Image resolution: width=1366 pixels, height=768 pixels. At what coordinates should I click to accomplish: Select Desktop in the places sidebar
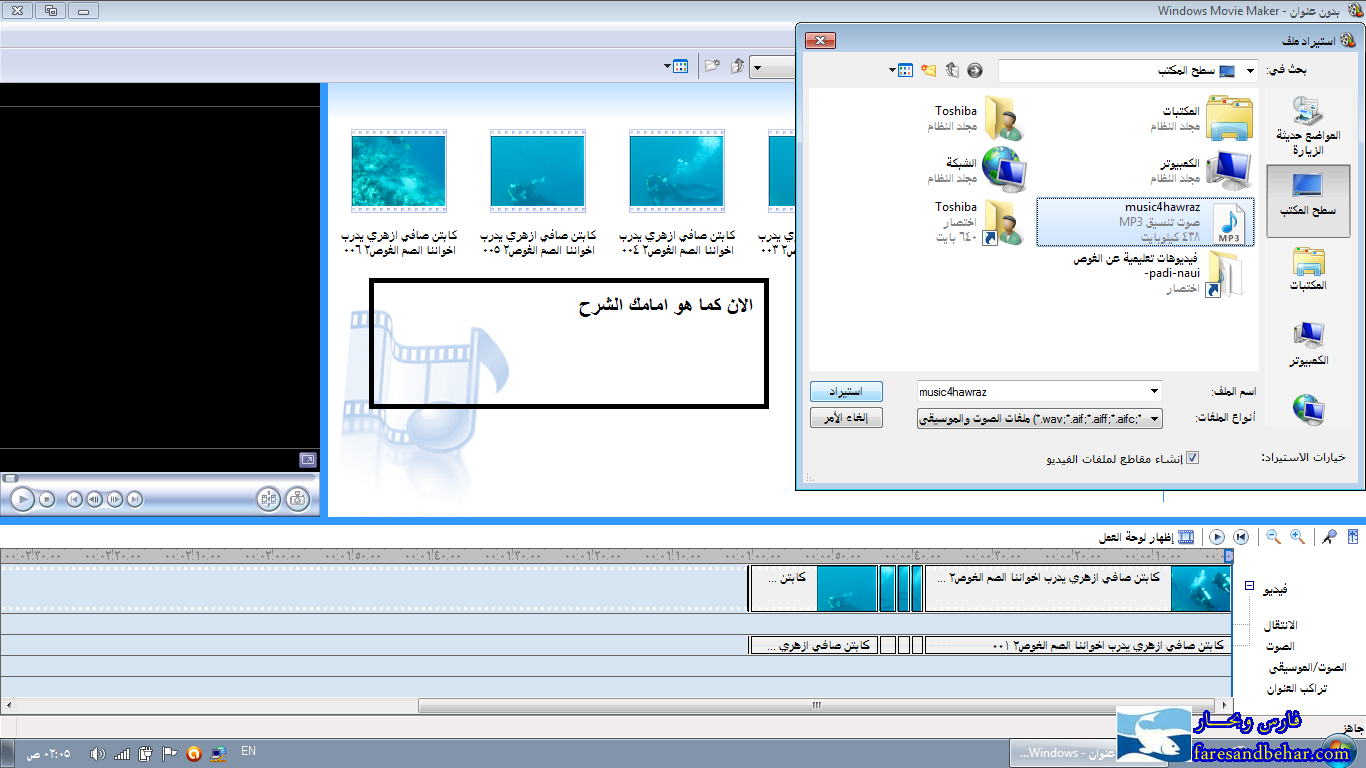(x=1308, y=197)
